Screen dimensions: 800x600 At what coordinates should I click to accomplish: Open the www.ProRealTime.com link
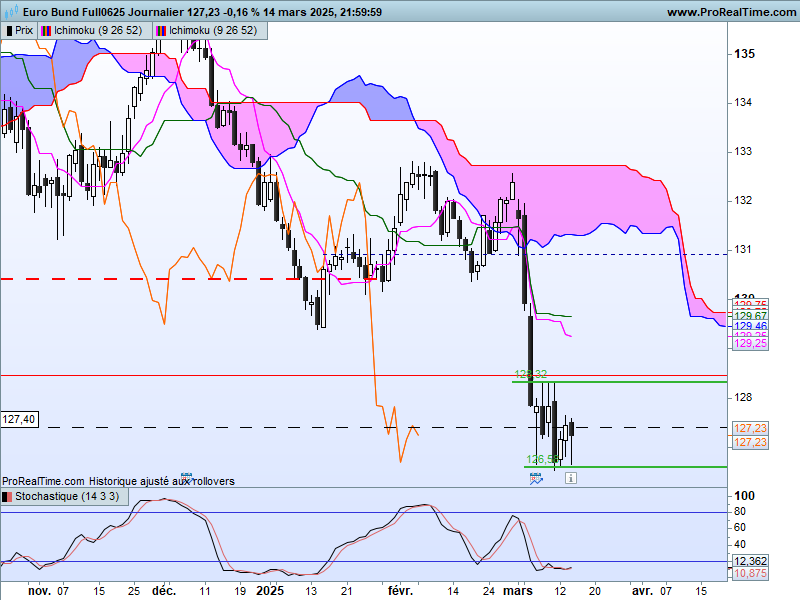(x=731, y=12)
